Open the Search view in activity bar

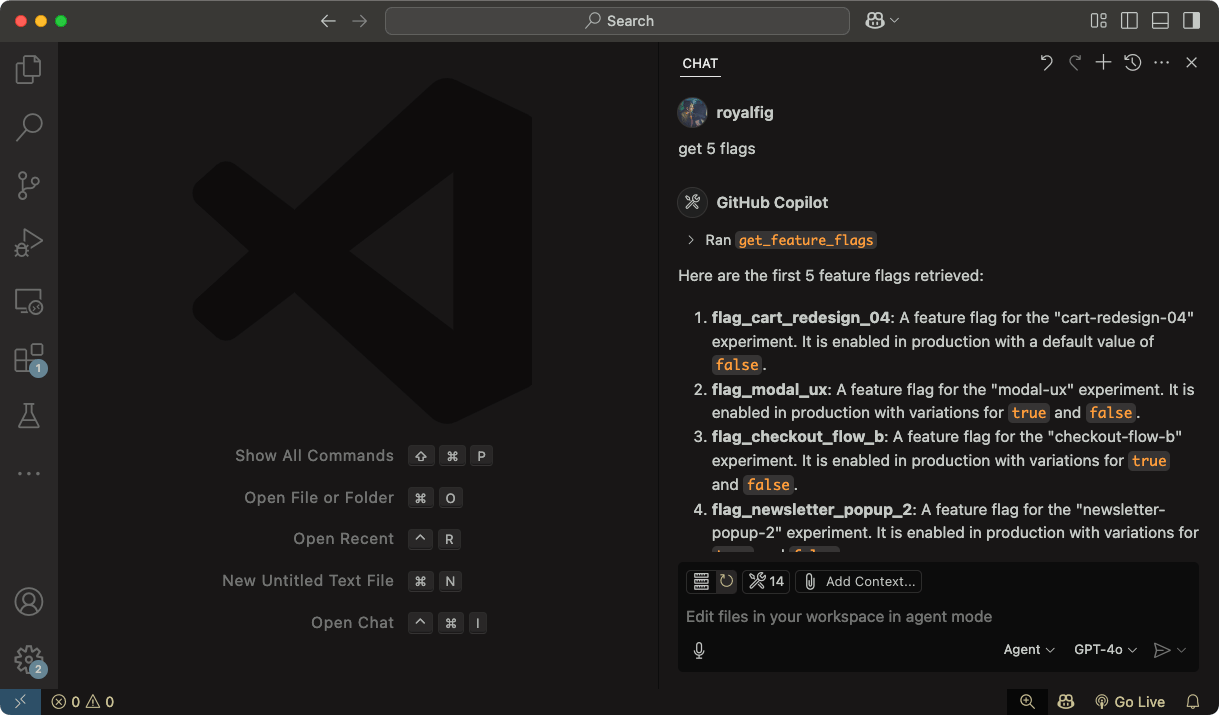point(29,127)
